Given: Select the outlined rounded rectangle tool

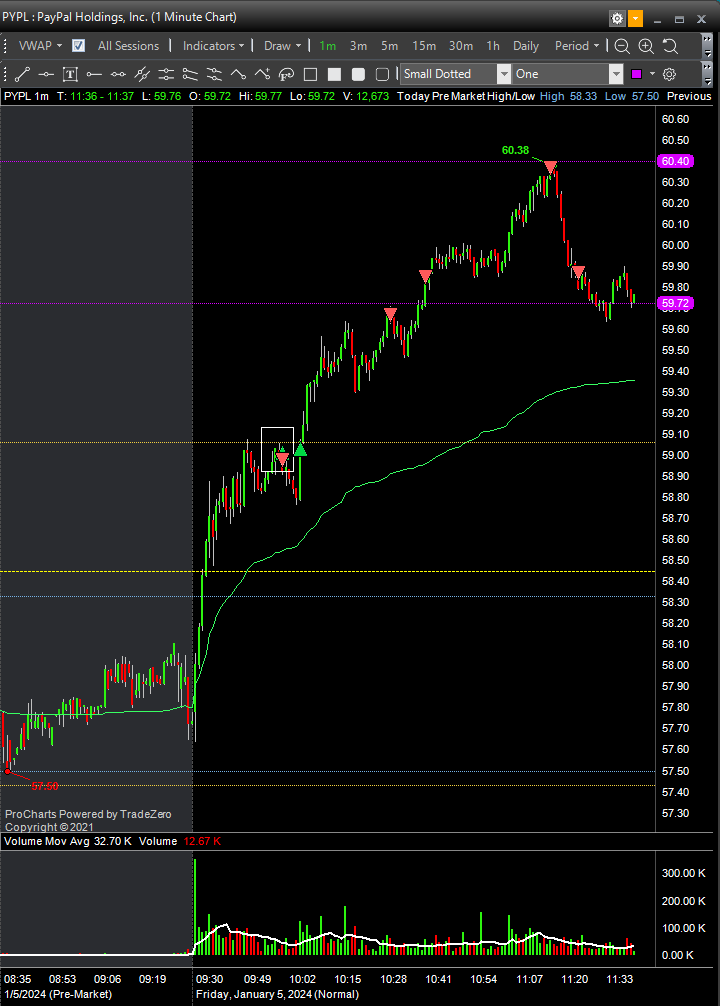Looking at the screenshot, I should coord(382,74).
